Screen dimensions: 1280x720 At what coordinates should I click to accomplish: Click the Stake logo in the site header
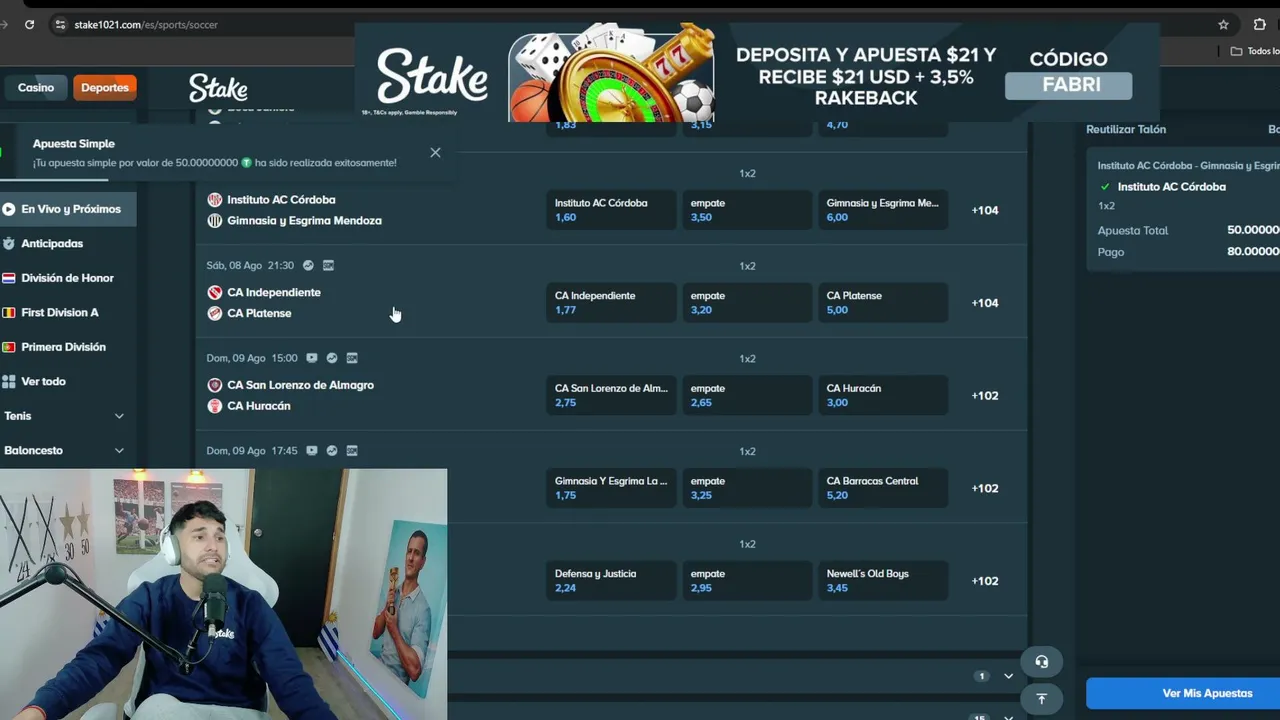[x=218, y=88]
